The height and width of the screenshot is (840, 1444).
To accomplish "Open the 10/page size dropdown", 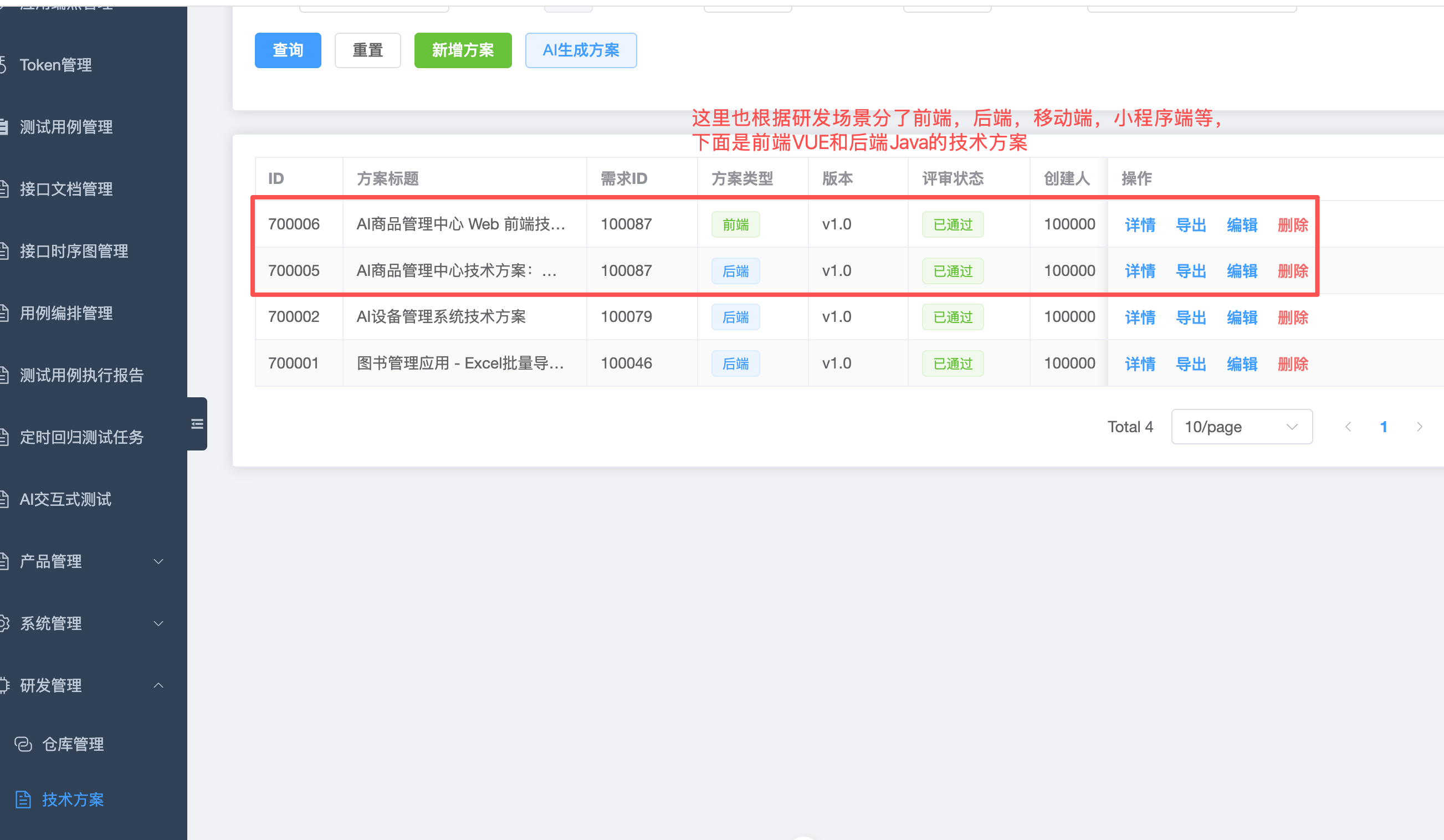I will coord(1242,427).
